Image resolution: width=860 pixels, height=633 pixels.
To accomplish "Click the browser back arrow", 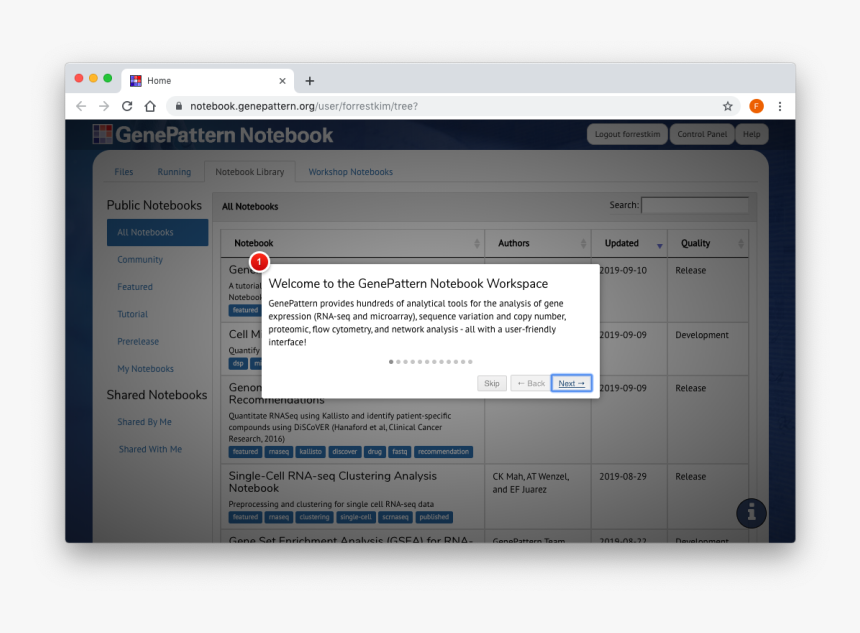I will (81, 106).
